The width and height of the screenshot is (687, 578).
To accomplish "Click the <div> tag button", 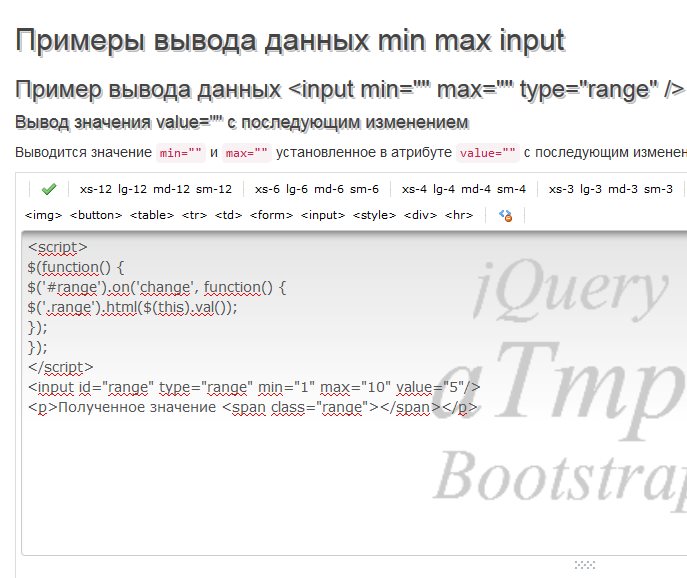I will pyautogui.click(x=420, y=215).
